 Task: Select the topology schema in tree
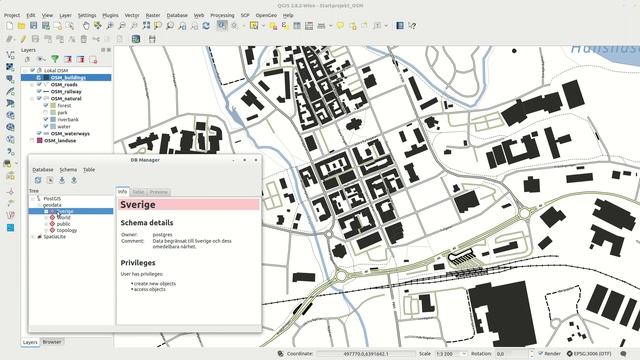67,231
